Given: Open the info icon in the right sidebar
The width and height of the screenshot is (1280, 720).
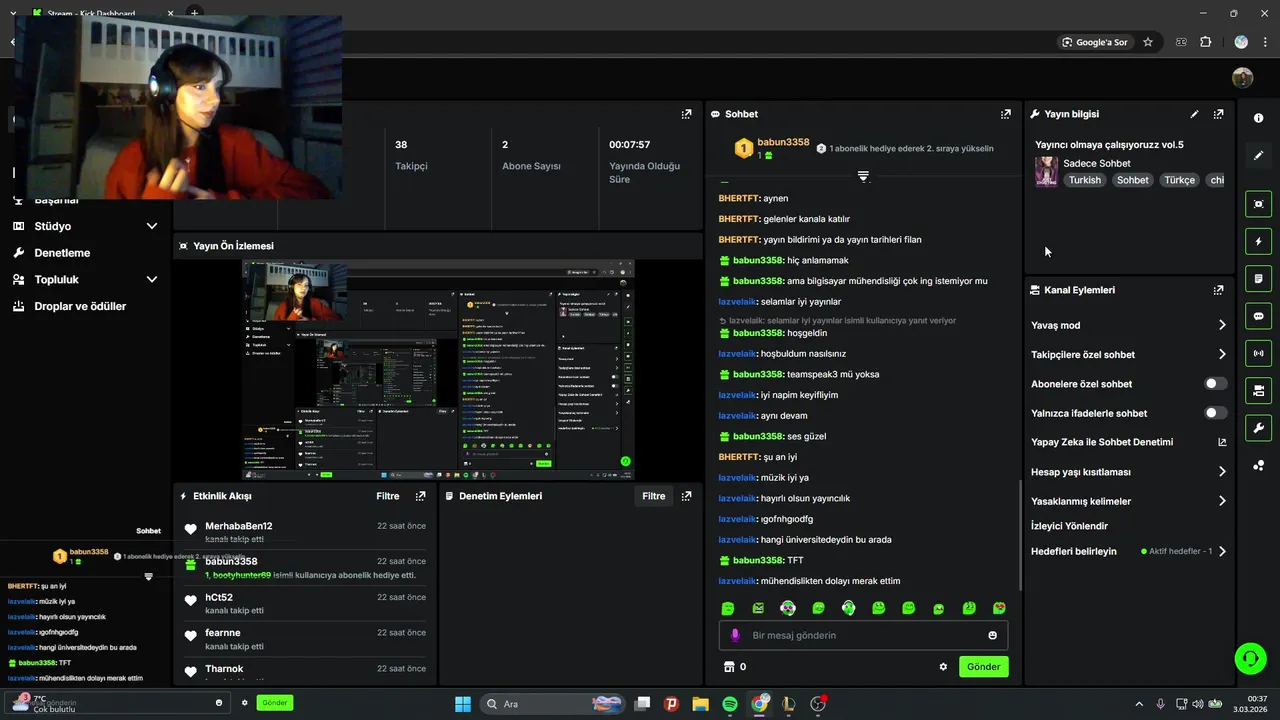Looking at the screenshot, I should tap(1258, 118).
